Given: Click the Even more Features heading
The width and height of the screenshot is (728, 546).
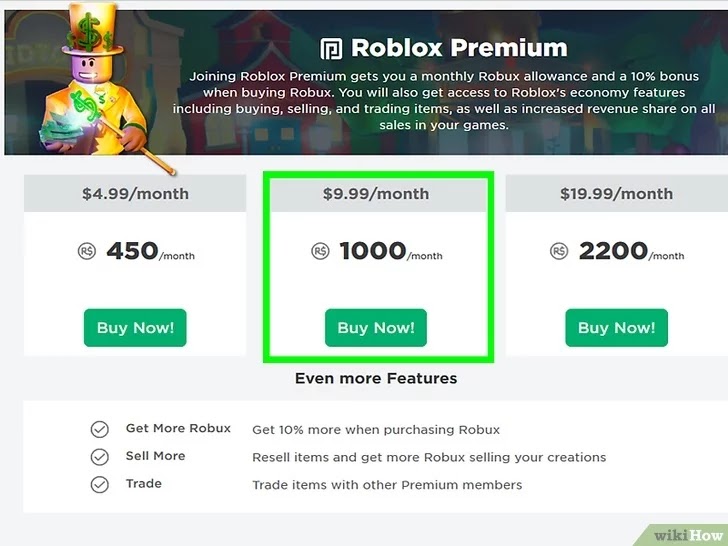Looking at the screenshot, I should click(x=376, y=378).
